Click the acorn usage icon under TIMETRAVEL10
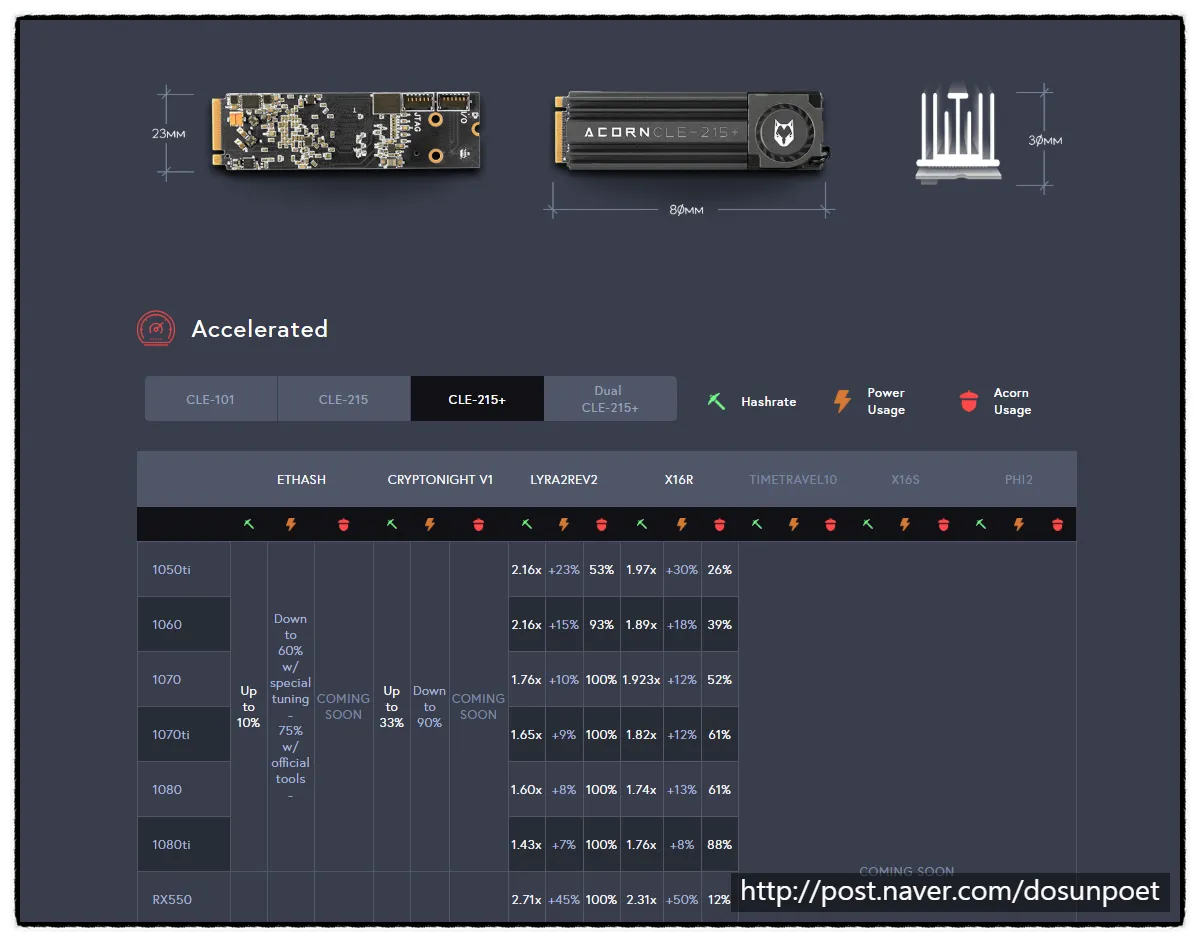The width and height of the screenshot is (1200, 942). point(830,524)
